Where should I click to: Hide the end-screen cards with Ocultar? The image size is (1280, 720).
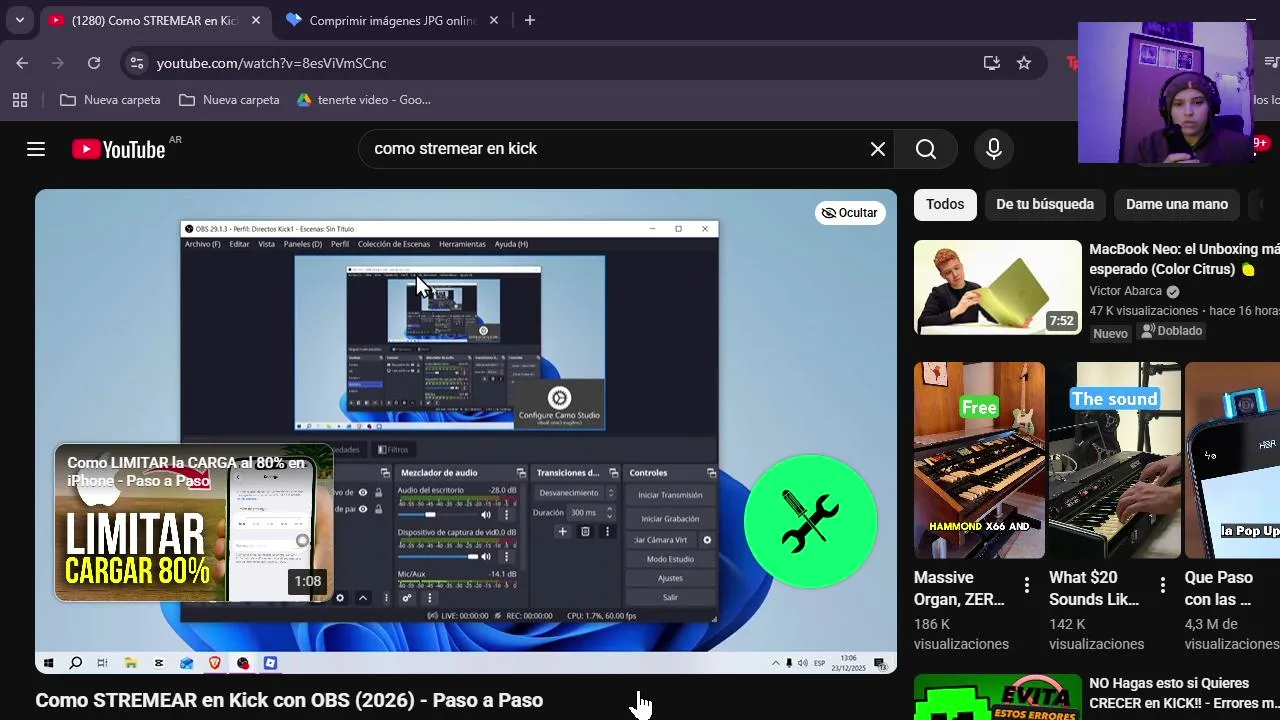click(x=849, y=212)
